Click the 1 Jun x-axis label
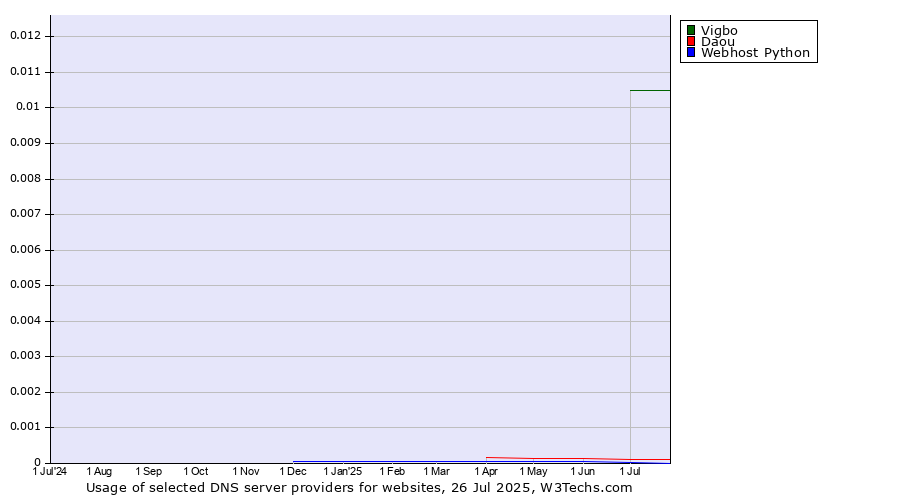Screen dimensions: 900x500 point(583,471)
